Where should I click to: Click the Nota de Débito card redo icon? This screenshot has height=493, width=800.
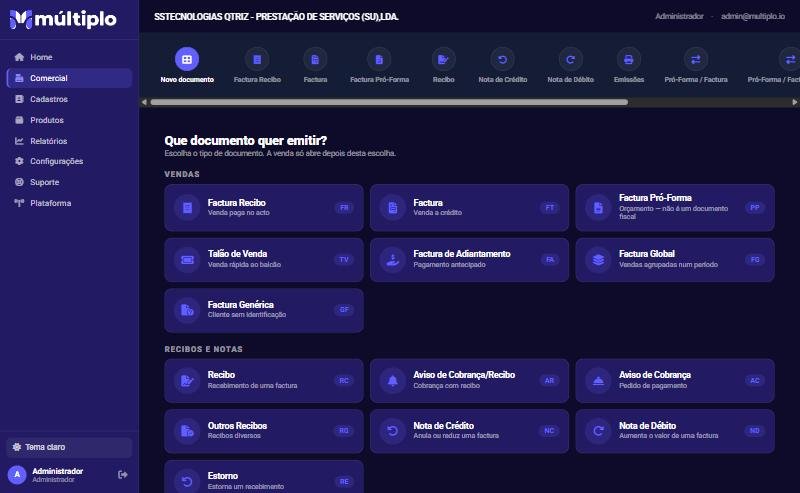click(598, 431)
